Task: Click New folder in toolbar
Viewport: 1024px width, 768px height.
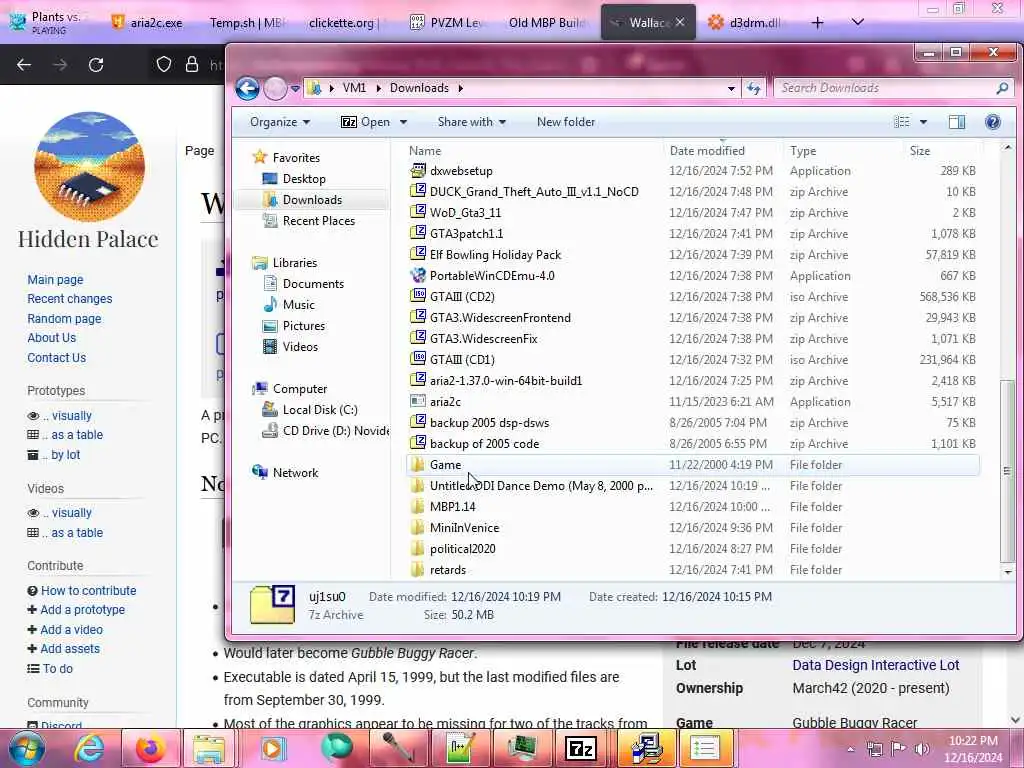Action: (x=566, y=122)
